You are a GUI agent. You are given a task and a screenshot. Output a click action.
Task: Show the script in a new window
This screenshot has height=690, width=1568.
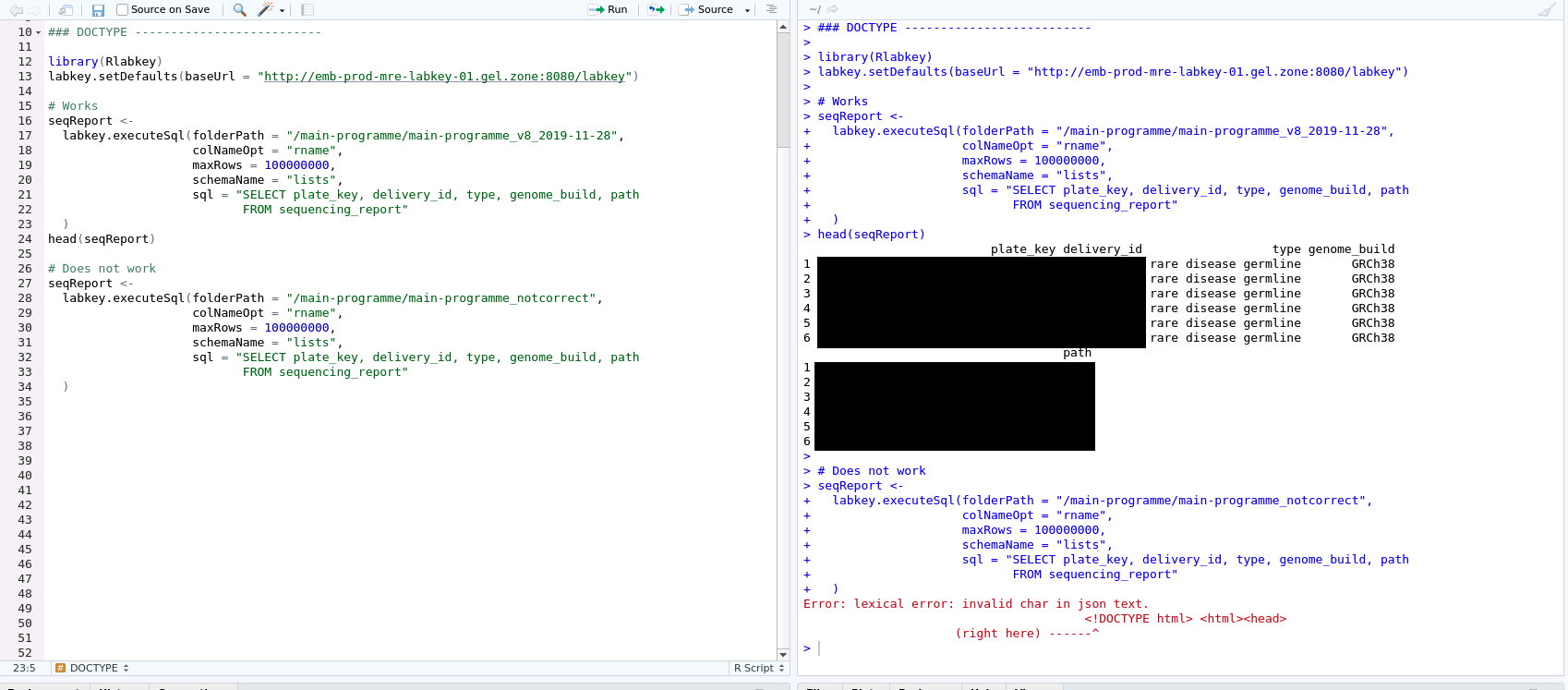66,10
